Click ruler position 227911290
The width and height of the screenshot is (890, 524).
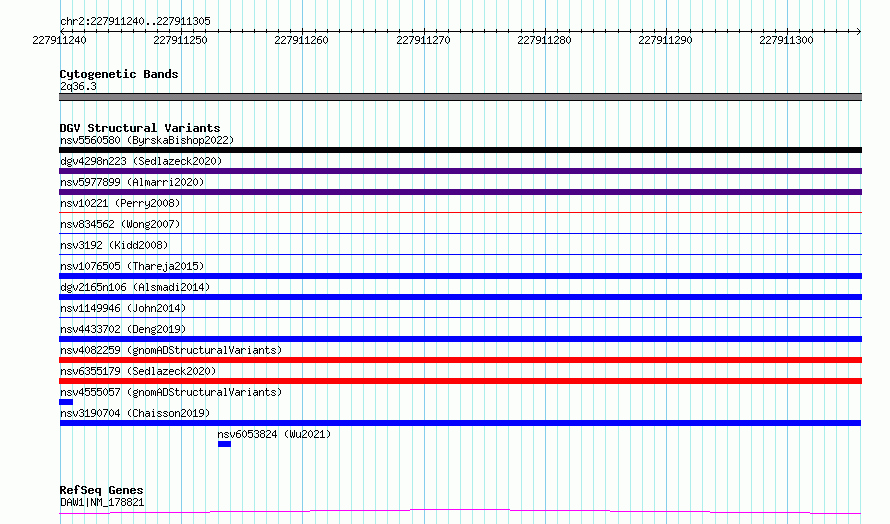pyautogui.click(x=665, y=40)
